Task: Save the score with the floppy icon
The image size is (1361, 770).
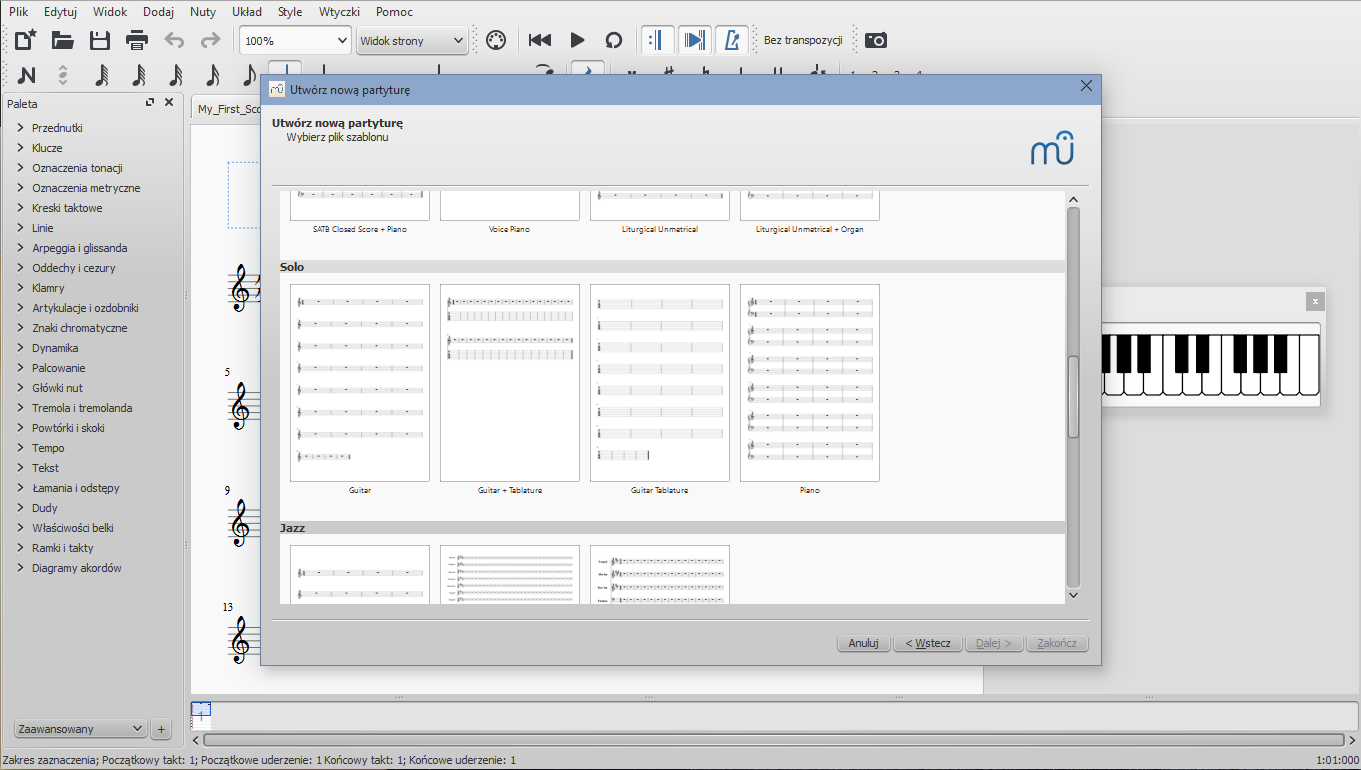Action: 100,40
